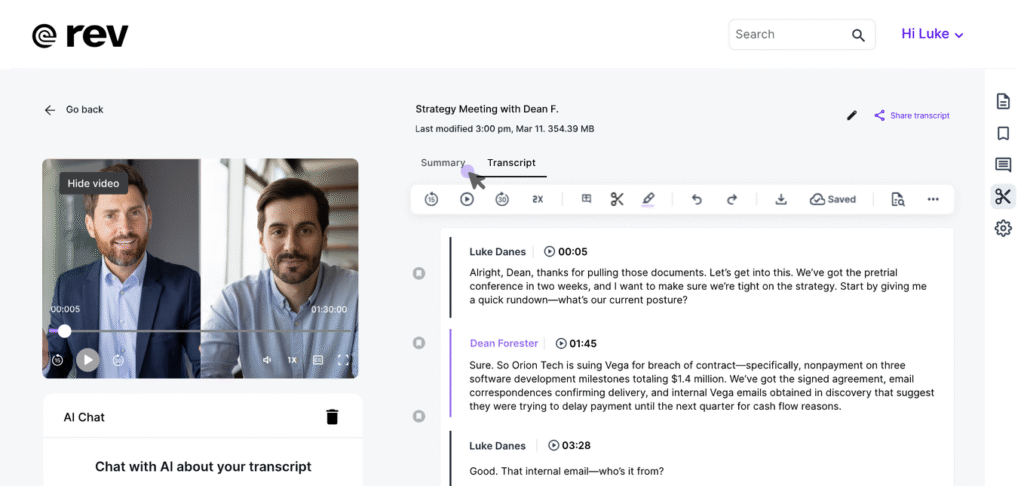1024x486 pixels.
Task: Go back to previous page
Action: 74,110
